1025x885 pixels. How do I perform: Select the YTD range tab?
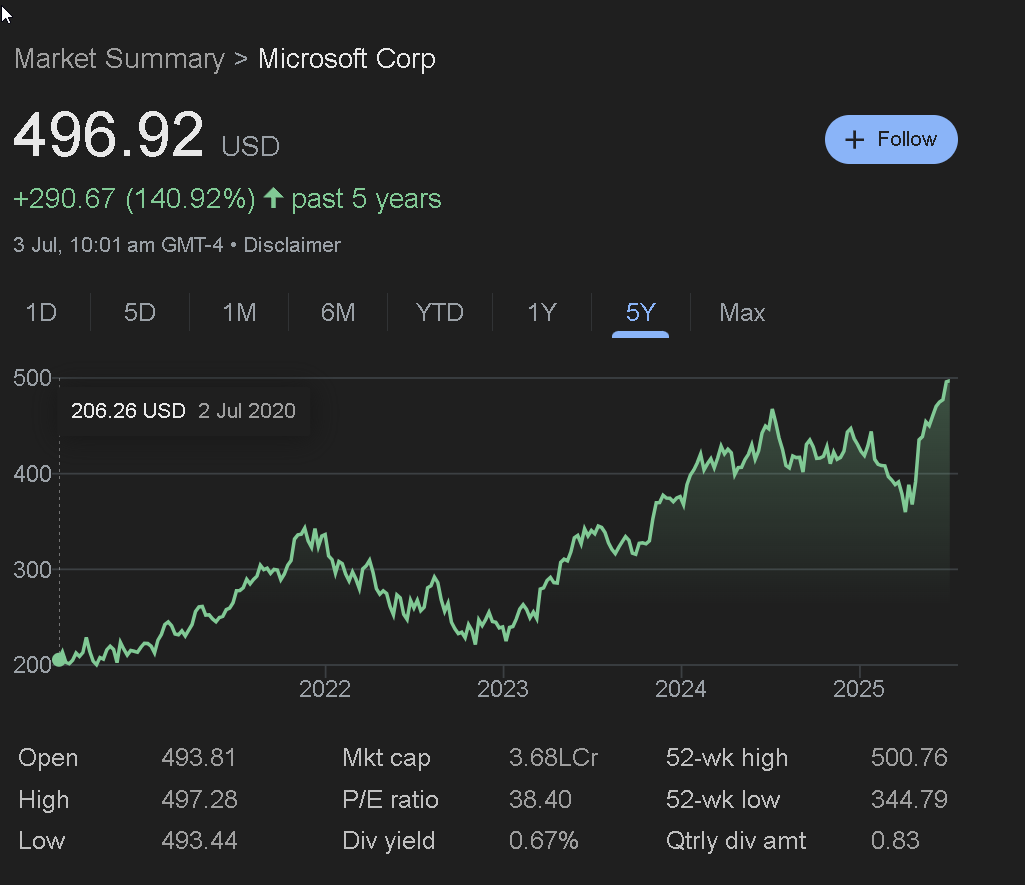(x=440, y=312)
